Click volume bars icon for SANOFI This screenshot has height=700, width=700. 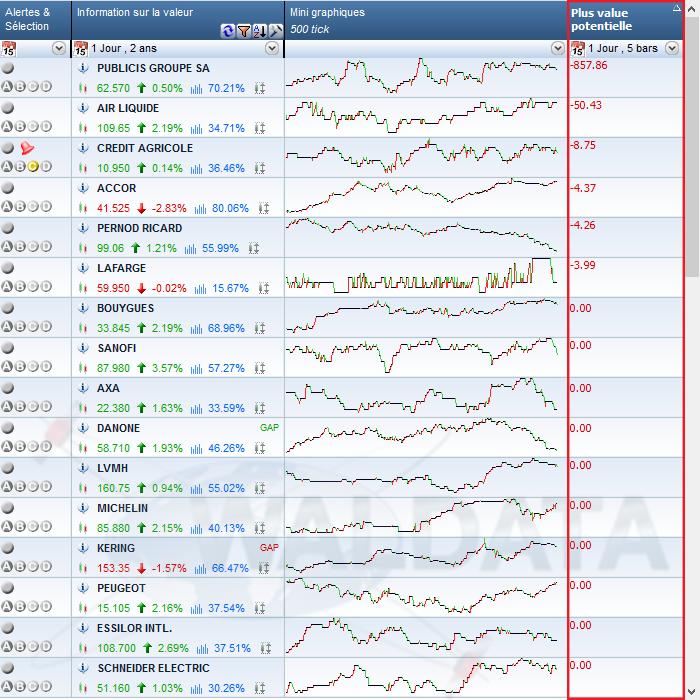[196, 369]
